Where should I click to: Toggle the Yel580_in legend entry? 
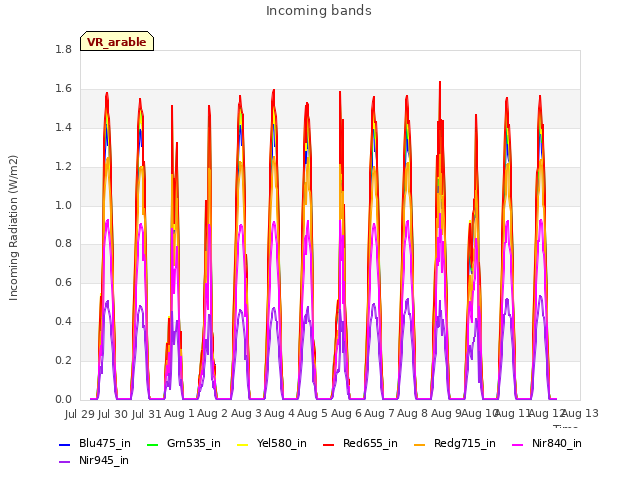coord(271,443)
